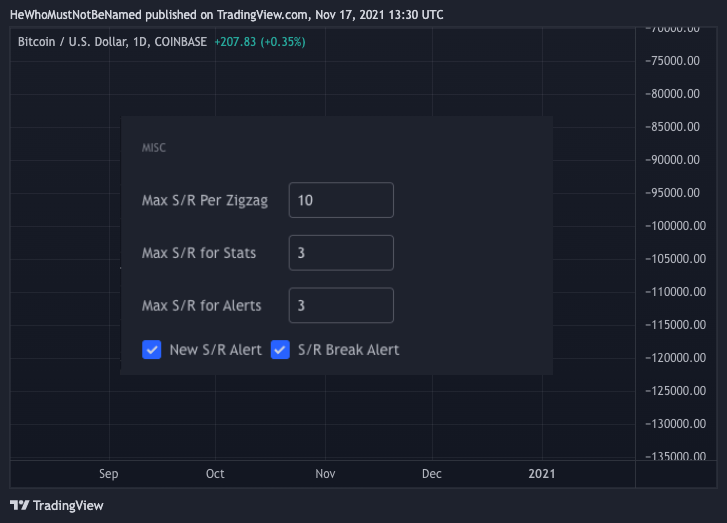Click the '-130000.00' price axis label
This screenshot has width=727, height=523.
(x=676, y=423)
